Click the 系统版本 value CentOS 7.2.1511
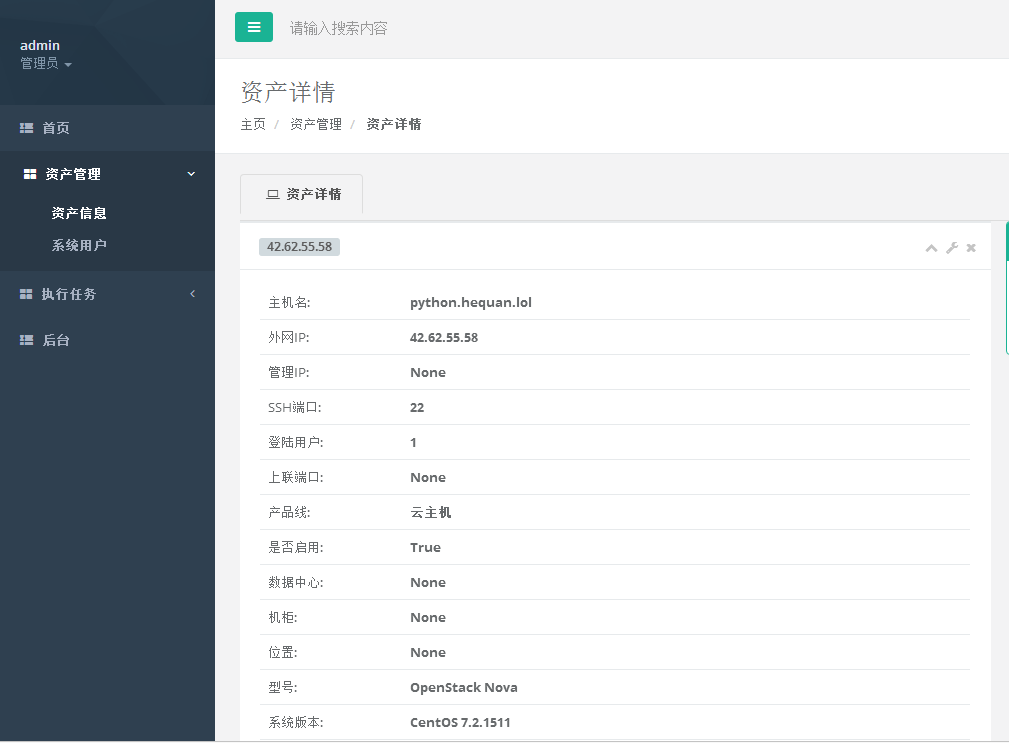 (x=460, y=722)
